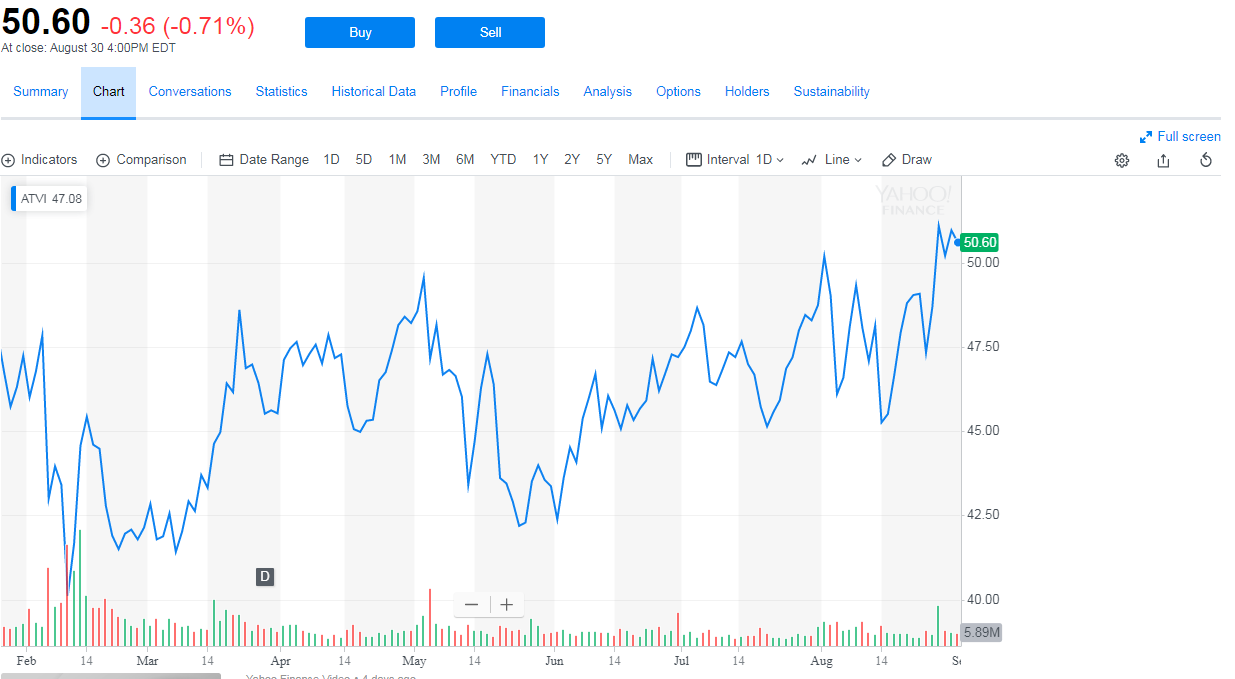
Task: Expand the Interval 1D dropdown
Action: 735,160
